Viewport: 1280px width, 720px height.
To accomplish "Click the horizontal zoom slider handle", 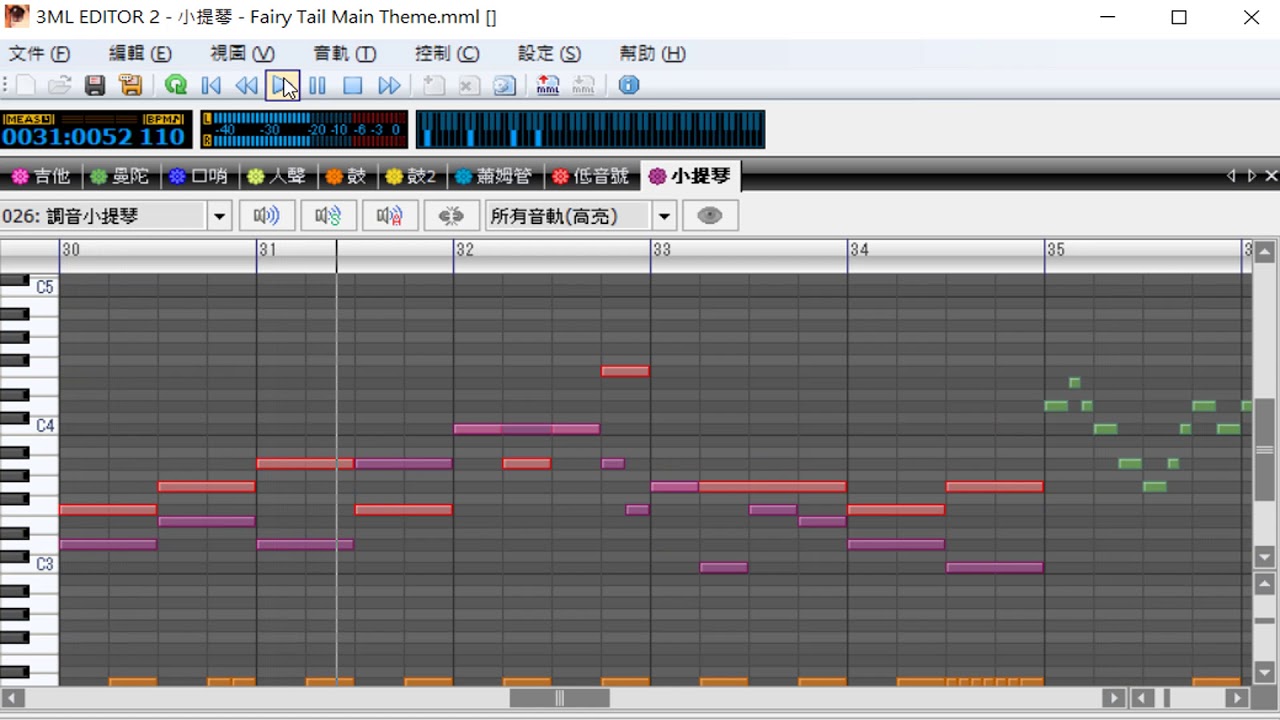I will pyautogui.click(x=1166, y=698).
